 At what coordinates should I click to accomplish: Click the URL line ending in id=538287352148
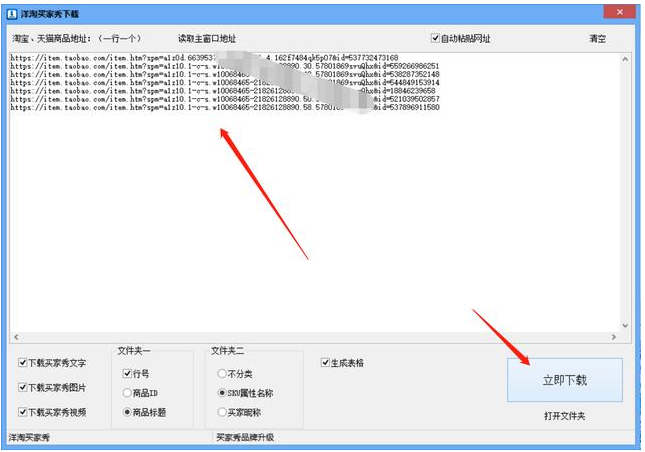[225, 74]
